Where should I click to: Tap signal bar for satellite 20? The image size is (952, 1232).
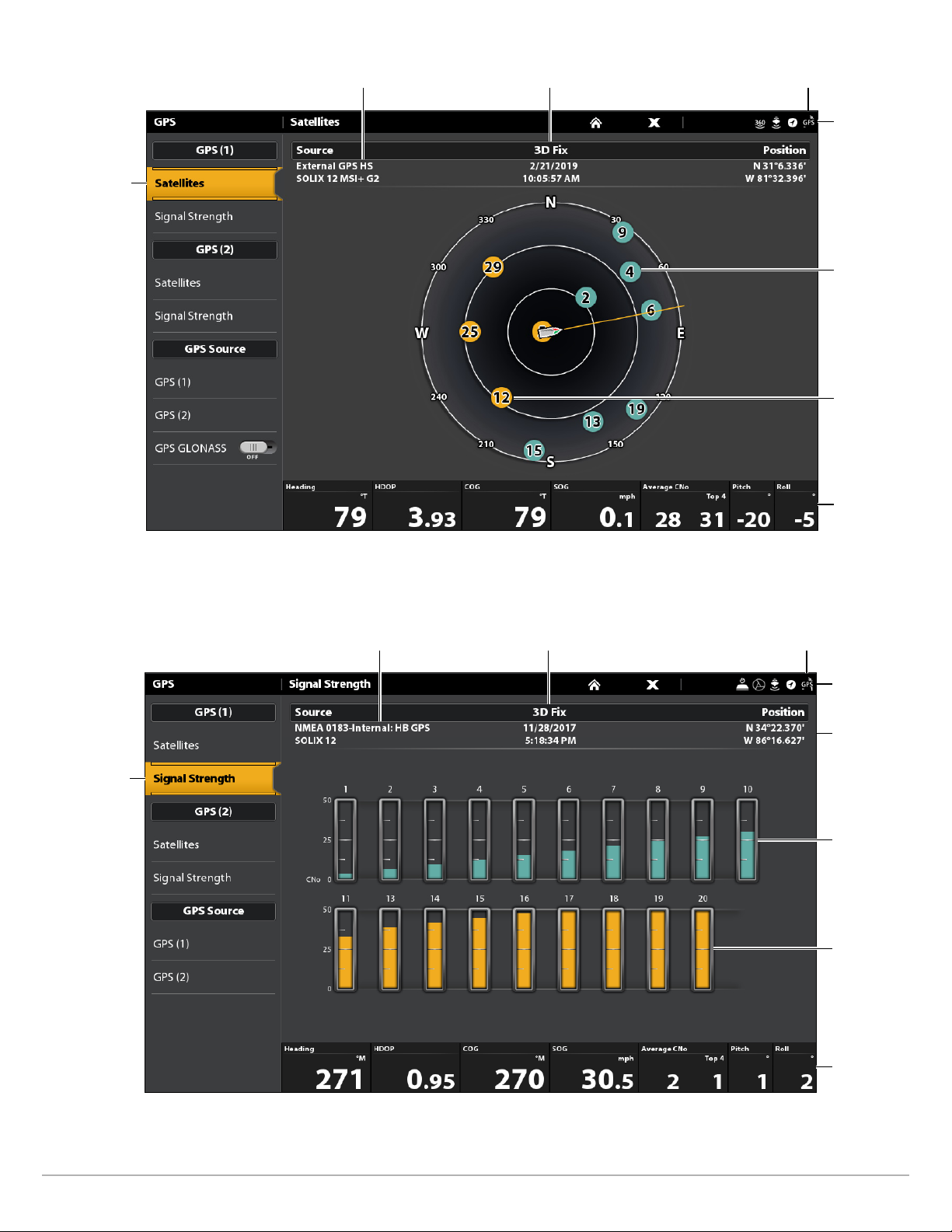703,950
